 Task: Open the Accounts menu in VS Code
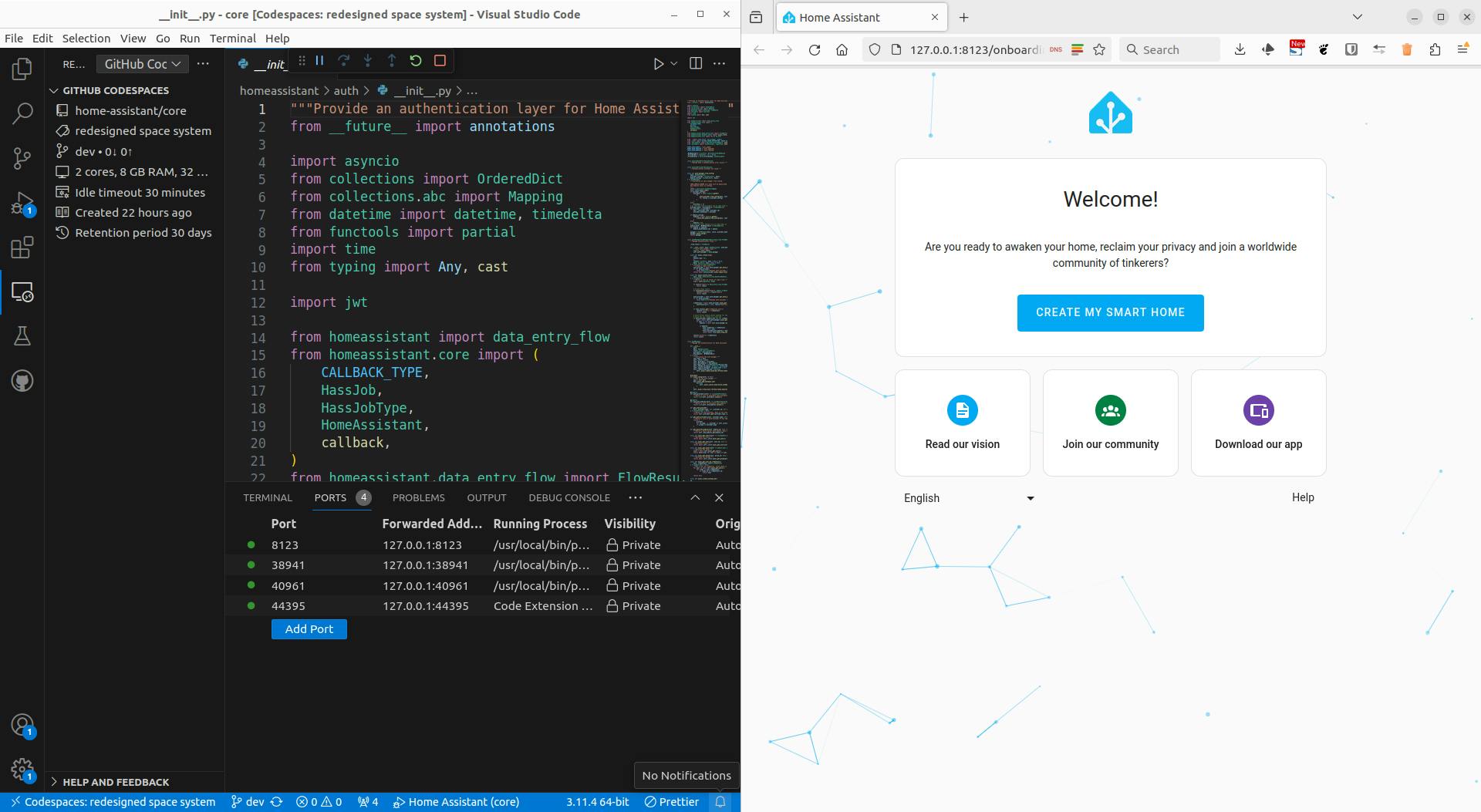[x=22, y=725]
